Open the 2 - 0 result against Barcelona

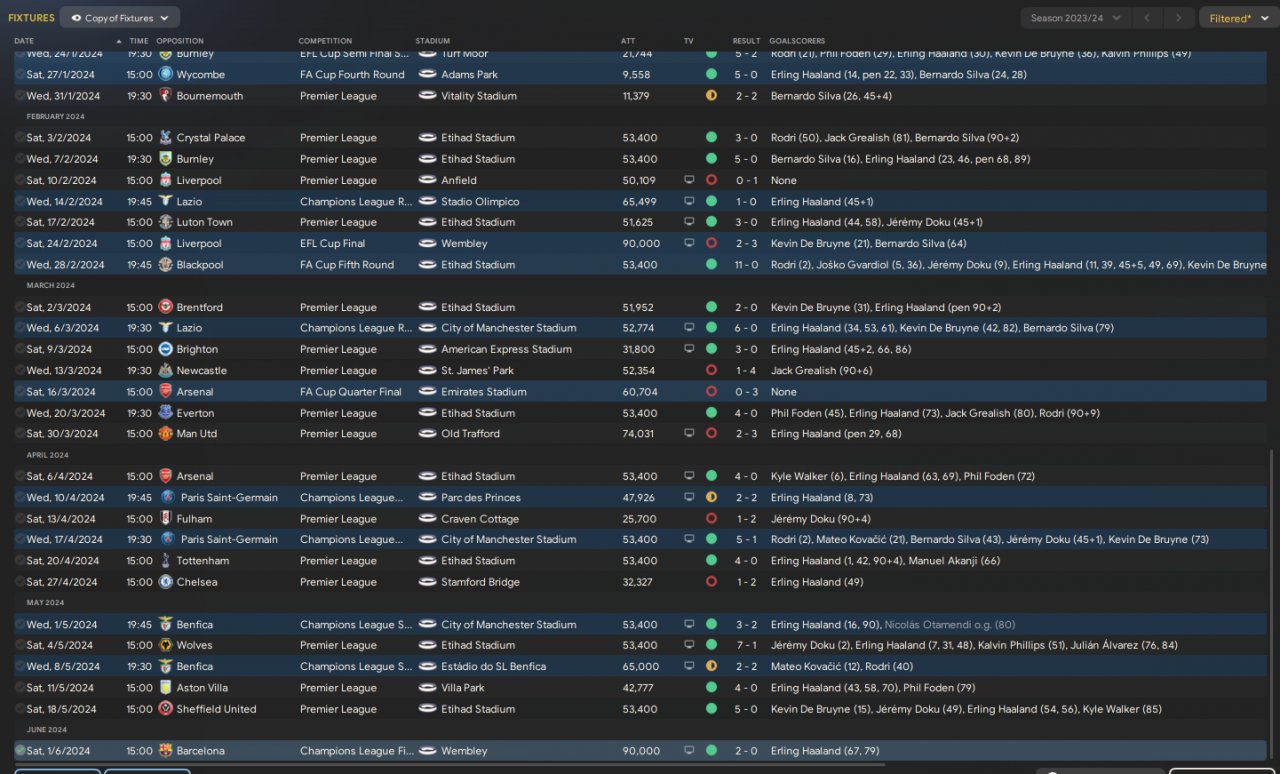[x=746, y=751]
